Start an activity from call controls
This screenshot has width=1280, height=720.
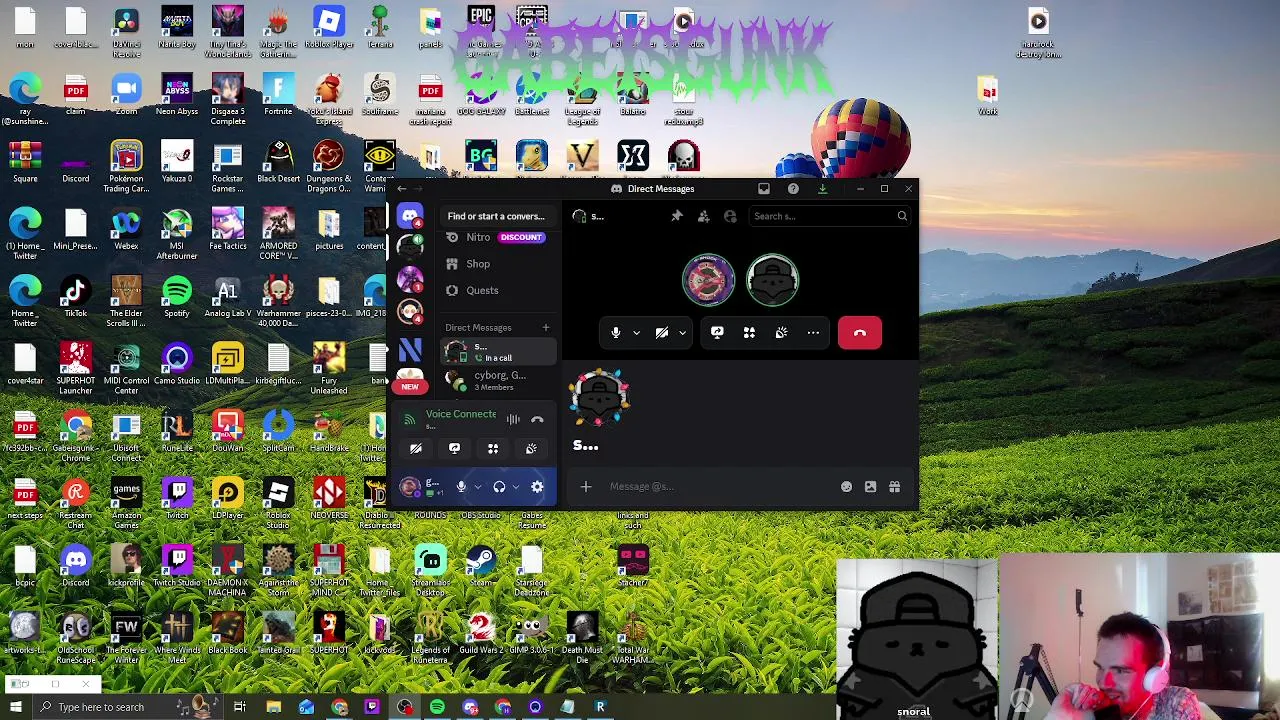click(749, 333)
